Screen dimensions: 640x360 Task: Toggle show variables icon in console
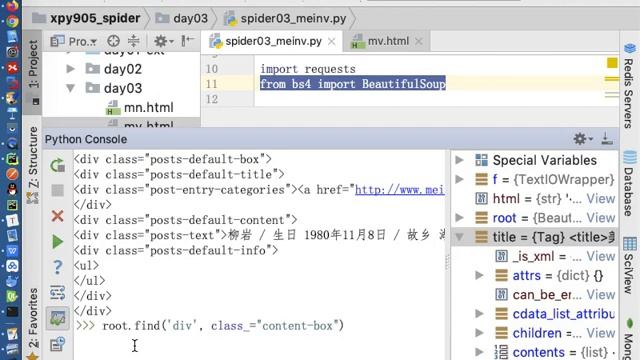tap(58, 319)
